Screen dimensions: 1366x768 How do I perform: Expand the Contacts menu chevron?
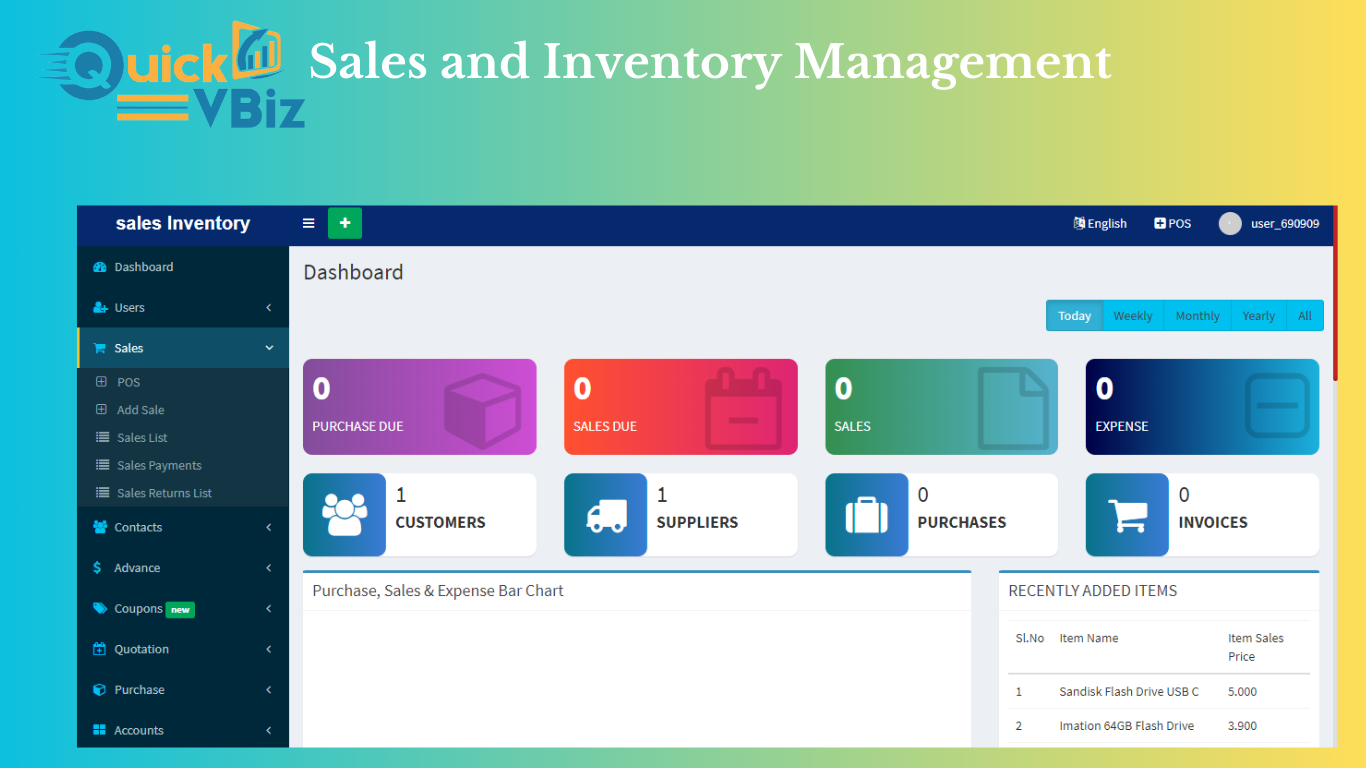coord(268,528)
